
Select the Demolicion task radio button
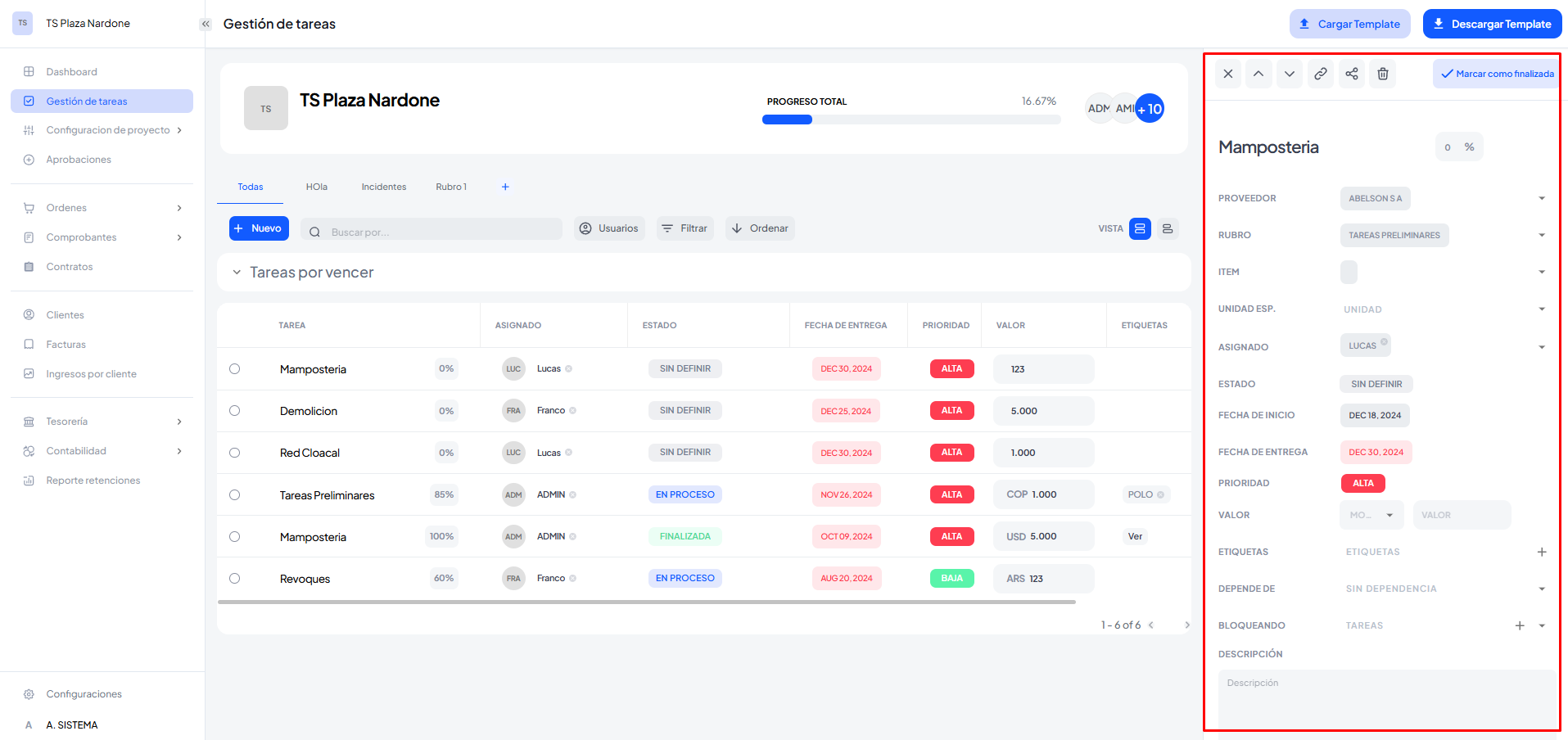click(x=235, y=411)
